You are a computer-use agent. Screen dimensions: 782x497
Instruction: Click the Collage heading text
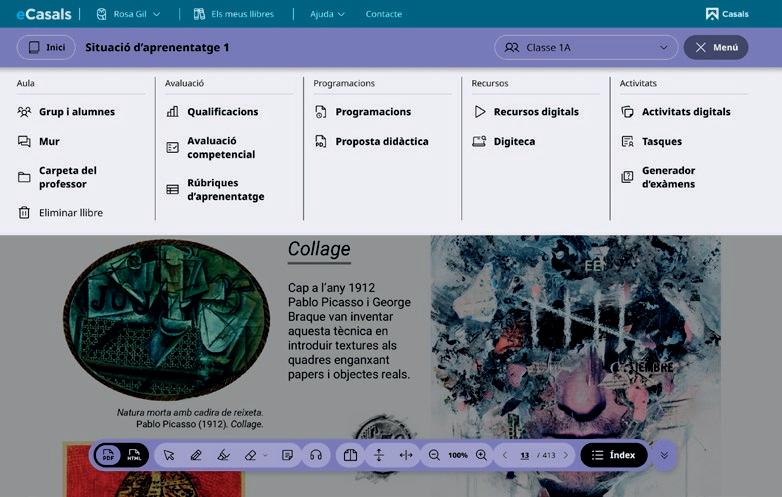[x=319, y=249]
